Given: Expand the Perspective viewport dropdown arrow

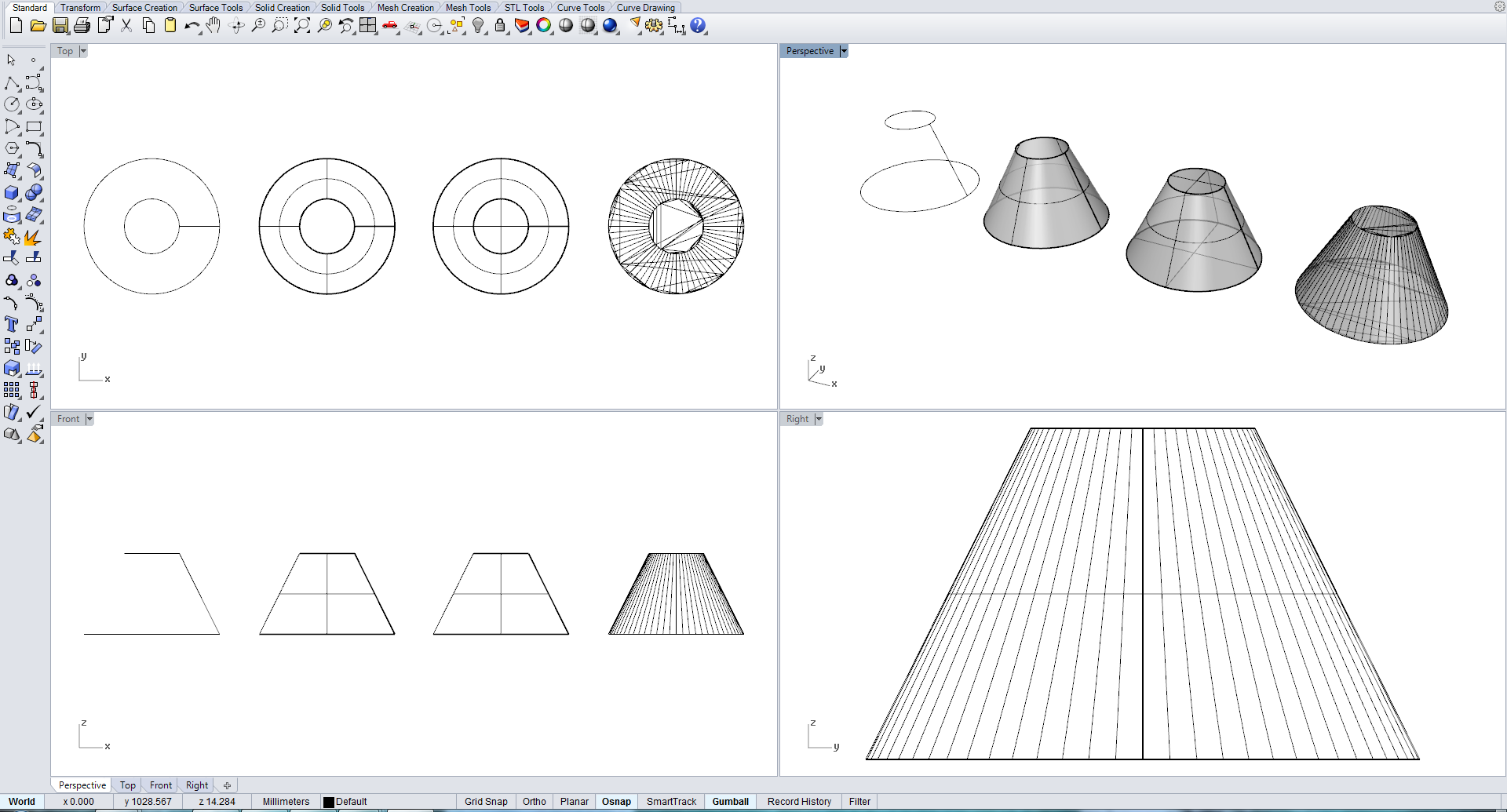Looking at the screenshot, I should click(844, 51).
